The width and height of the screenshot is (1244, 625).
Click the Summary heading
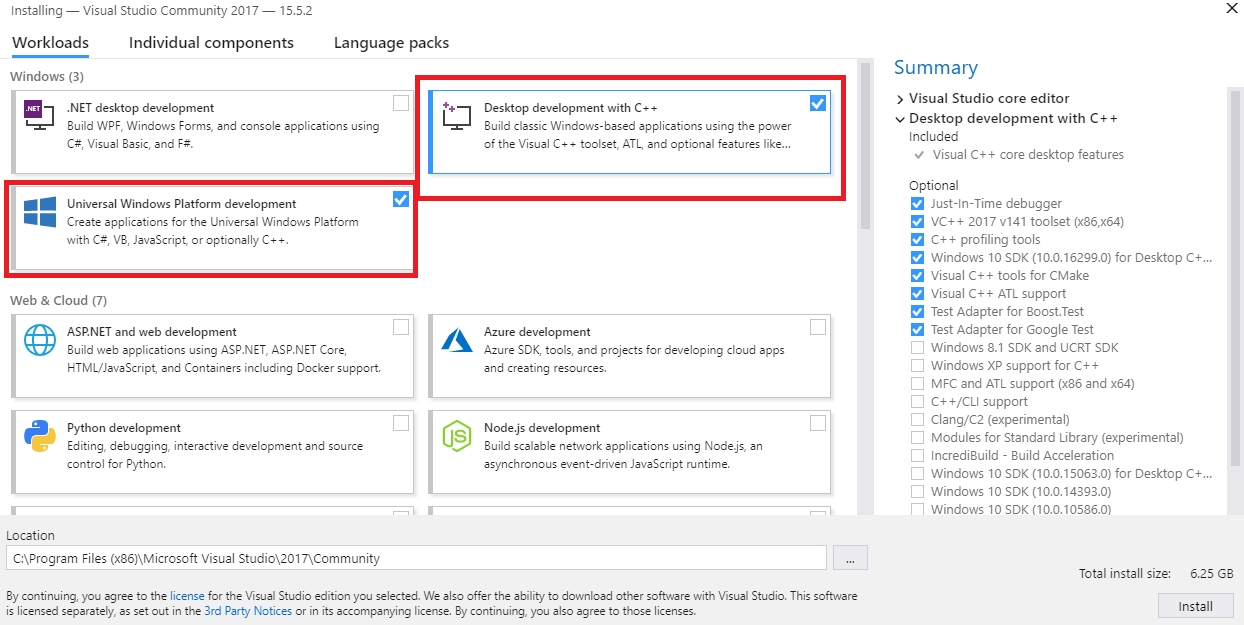click(936, 67)
